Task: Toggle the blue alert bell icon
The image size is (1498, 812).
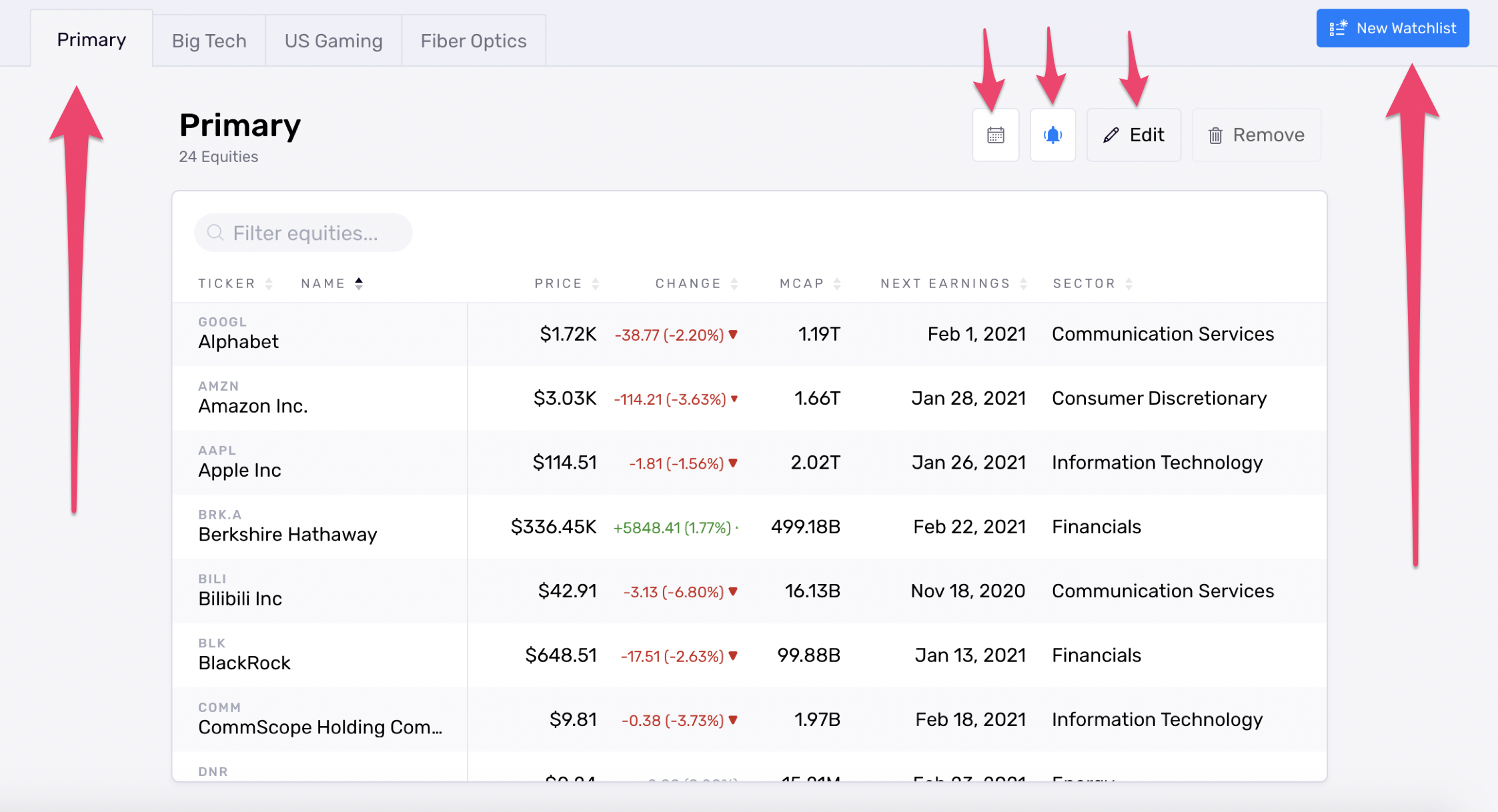Action: click(x=1052, y=135)
